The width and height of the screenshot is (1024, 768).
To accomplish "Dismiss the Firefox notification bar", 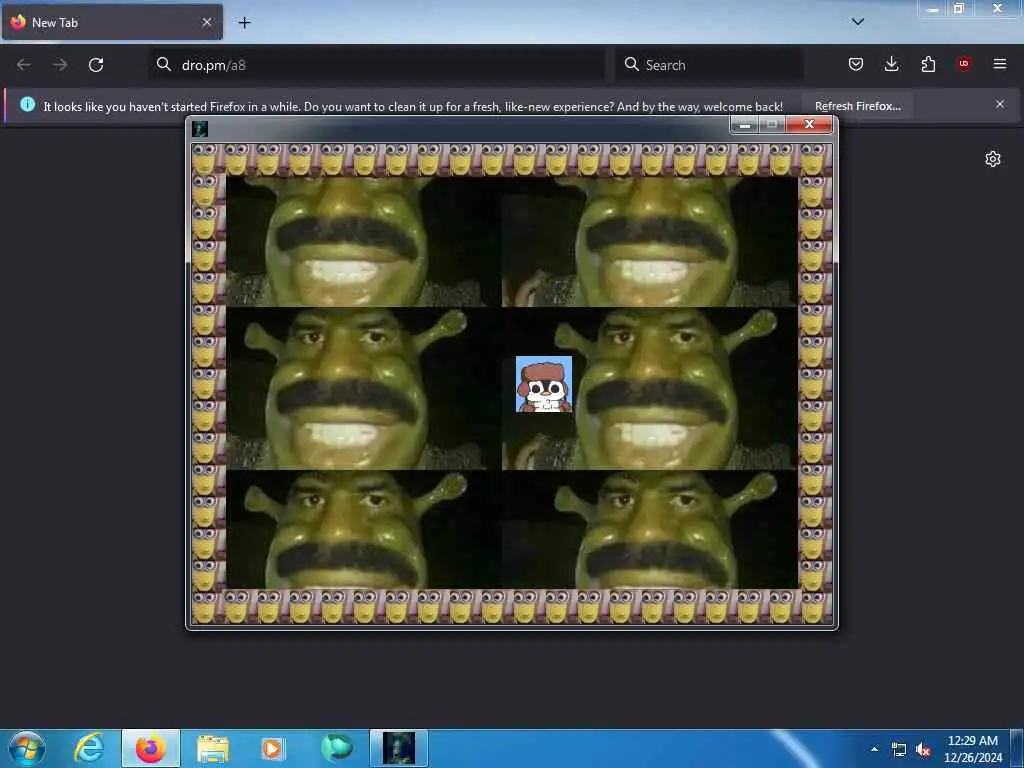I will (x=1000, y=104).
